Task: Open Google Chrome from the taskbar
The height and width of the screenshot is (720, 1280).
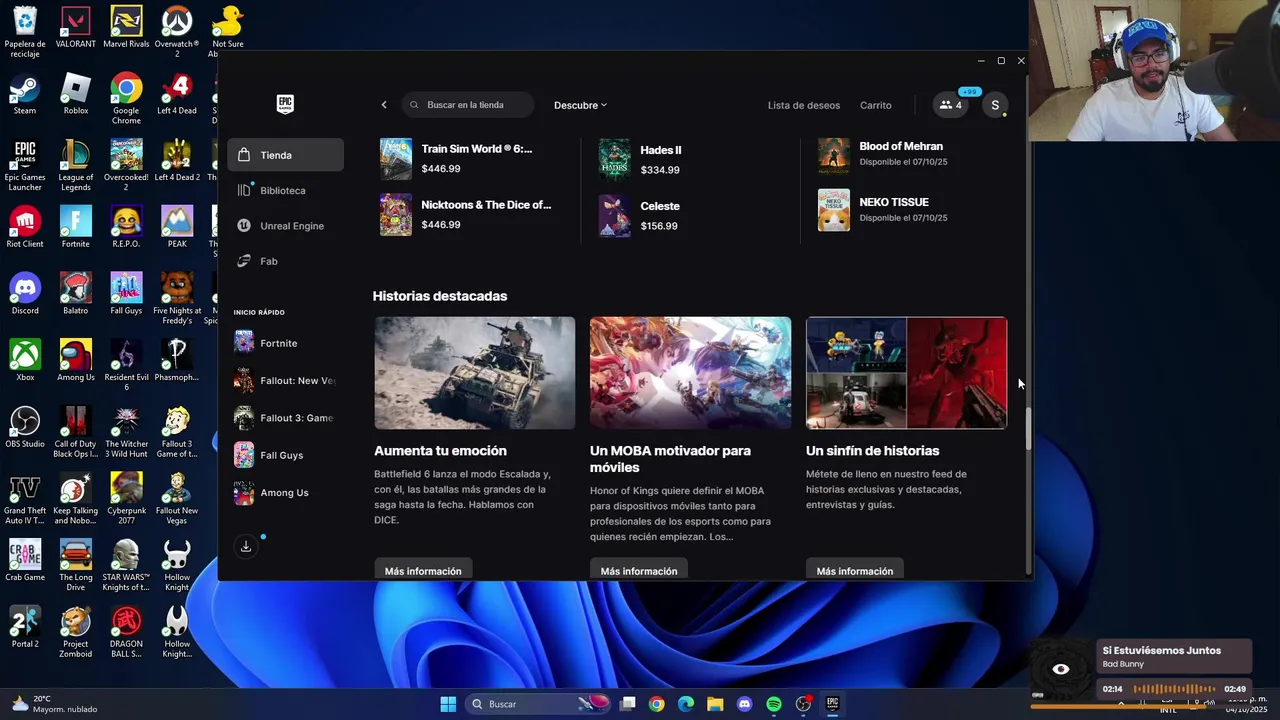Action: pos(656,704)
